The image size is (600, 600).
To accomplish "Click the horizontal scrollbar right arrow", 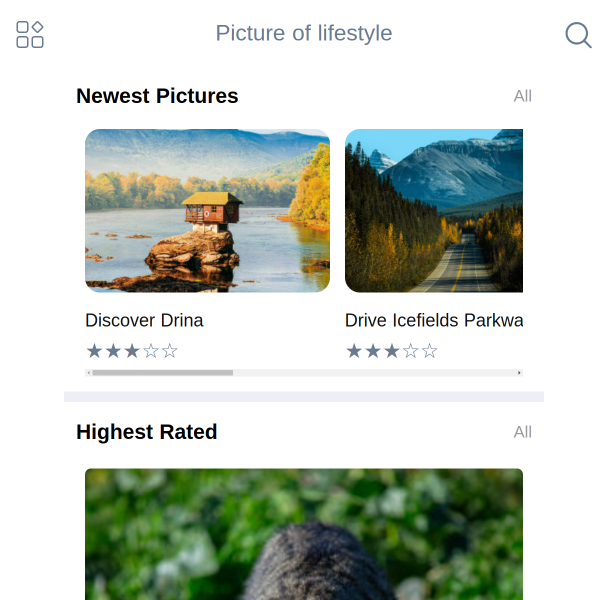I will click(x=519, y=373).
